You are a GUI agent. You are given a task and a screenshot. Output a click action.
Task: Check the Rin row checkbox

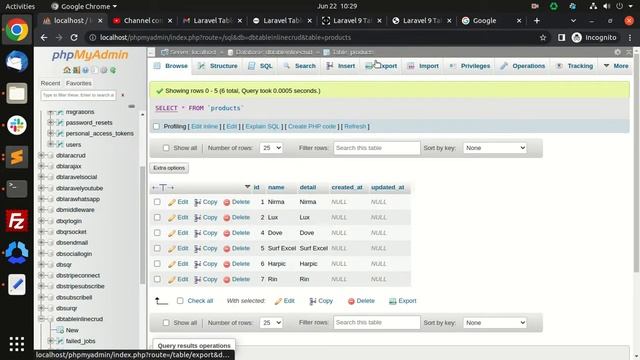[157, 280]
